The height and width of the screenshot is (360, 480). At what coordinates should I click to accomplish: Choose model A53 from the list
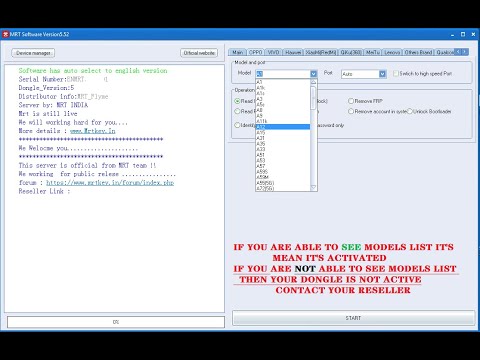[x=283, y=161]
